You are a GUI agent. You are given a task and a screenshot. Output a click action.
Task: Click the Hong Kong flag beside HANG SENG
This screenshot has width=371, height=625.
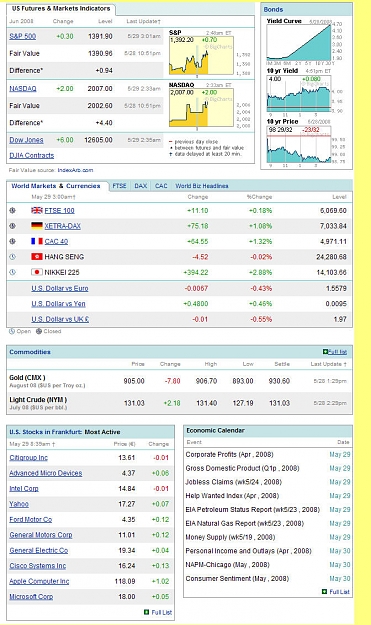(37, 257)
